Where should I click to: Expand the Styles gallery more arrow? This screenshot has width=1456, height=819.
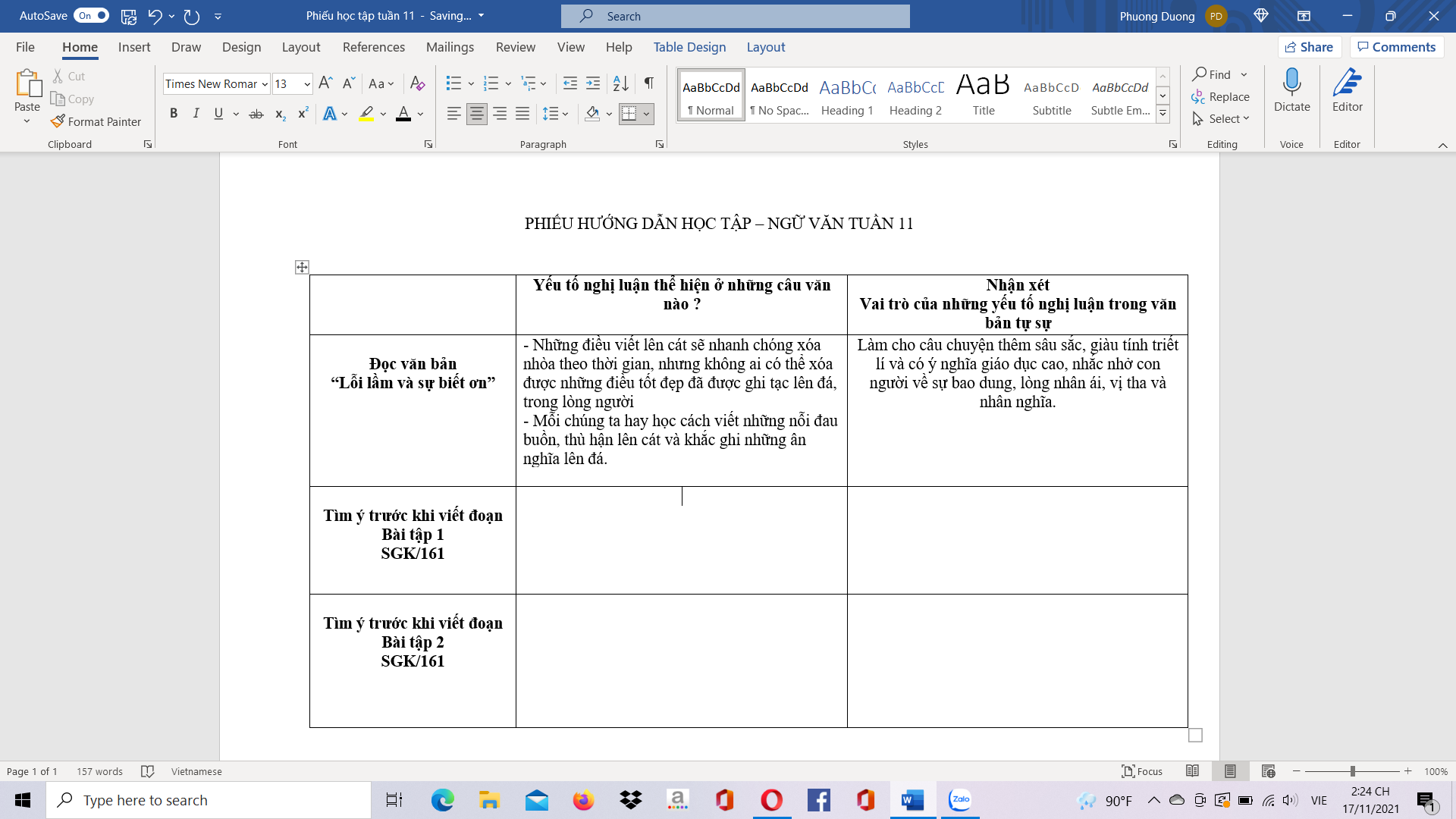(1163, 114)
